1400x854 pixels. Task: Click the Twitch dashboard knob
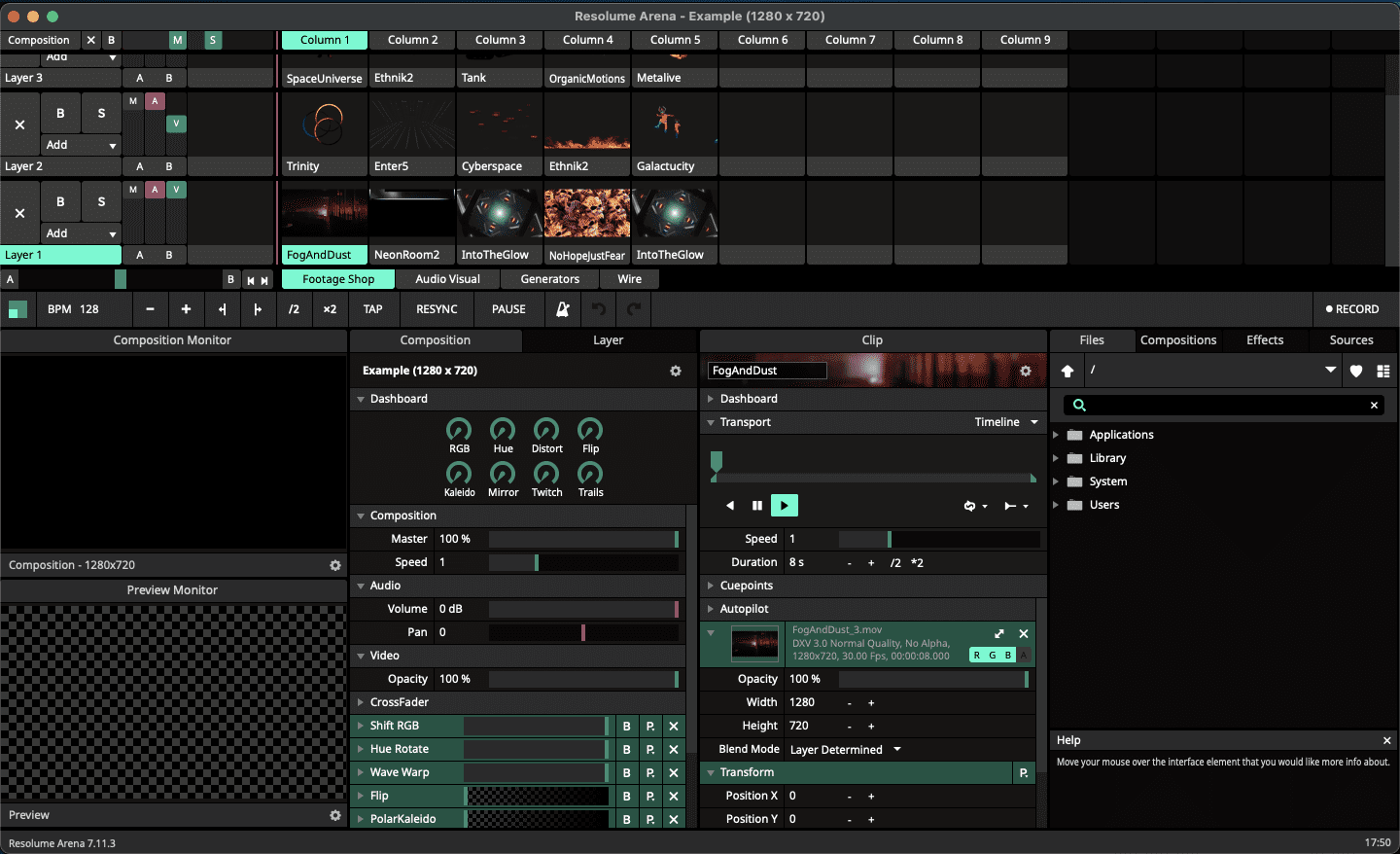point(546,473)
